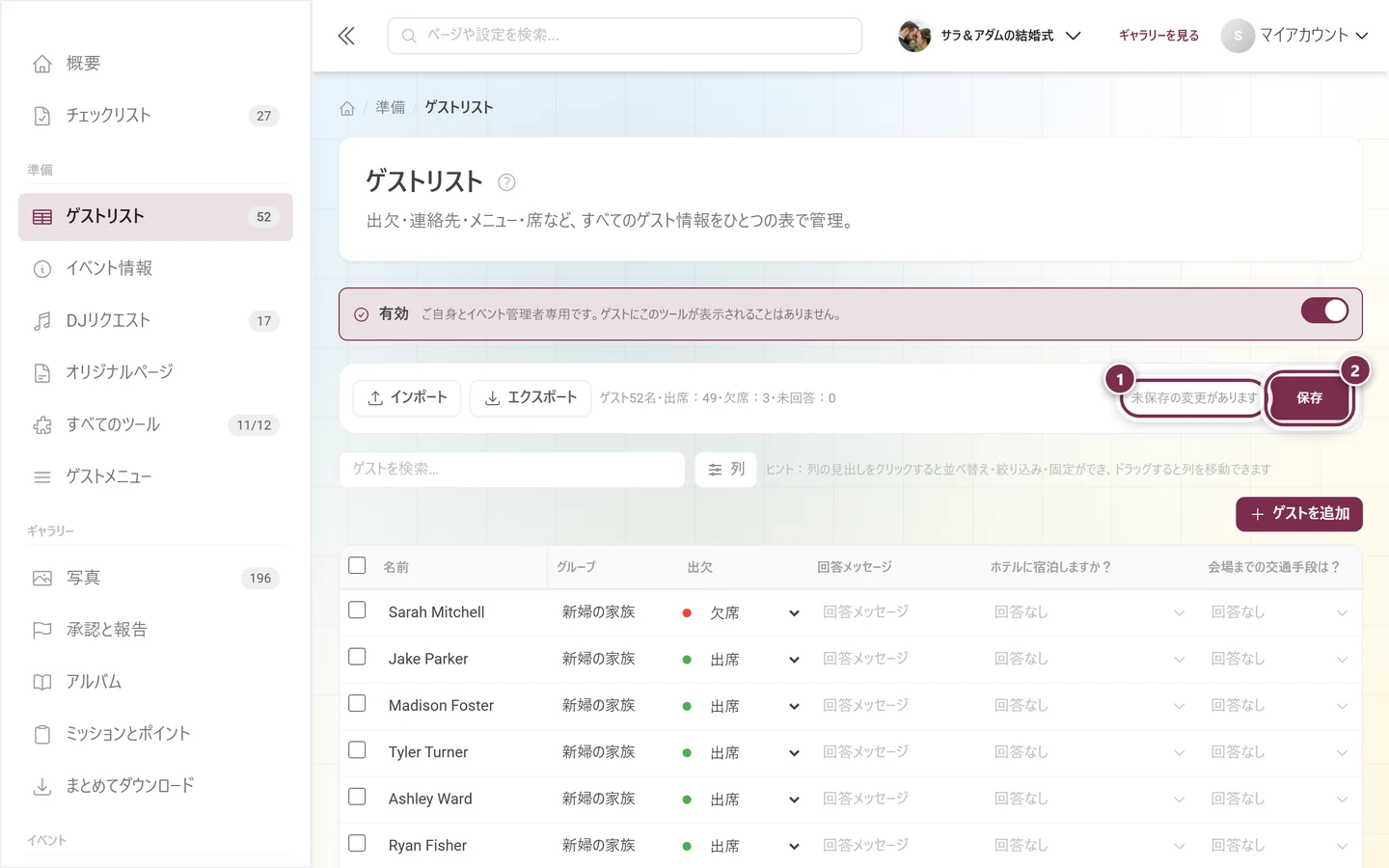The image size is (1389, 868).
Task: Click the DJリクエスト music note icon
Action: pos(42,321)
